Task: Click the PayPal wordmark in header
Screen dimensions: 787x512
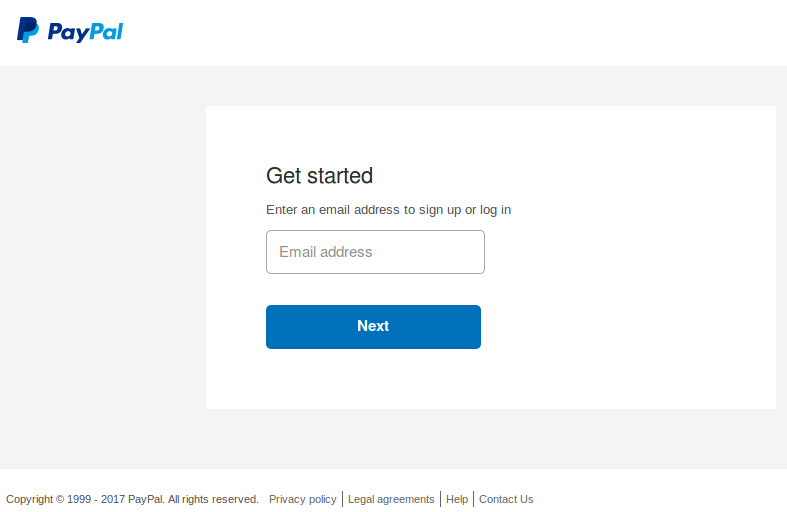Action: pyautogui.click(x=85, y=32)
